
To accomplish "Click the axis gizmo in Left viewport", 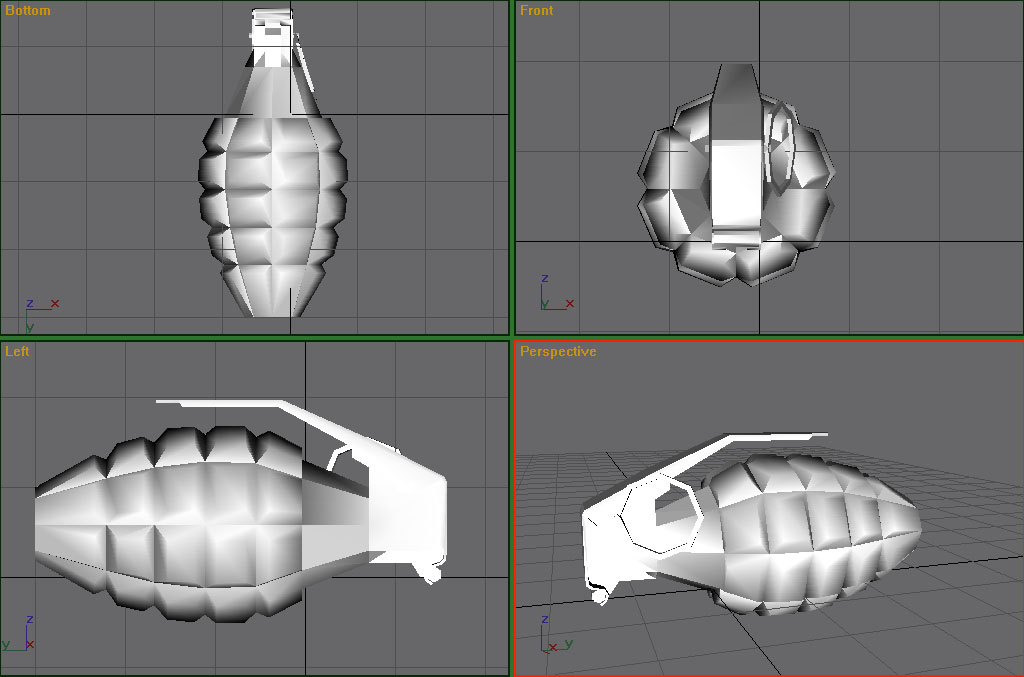I will point(23,637).
